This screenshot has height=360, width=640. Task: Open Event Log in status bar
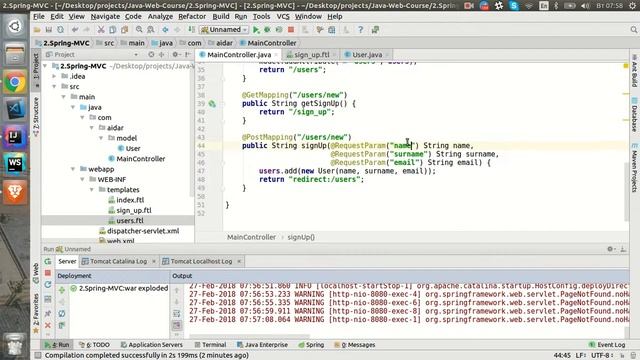[607, 345]
